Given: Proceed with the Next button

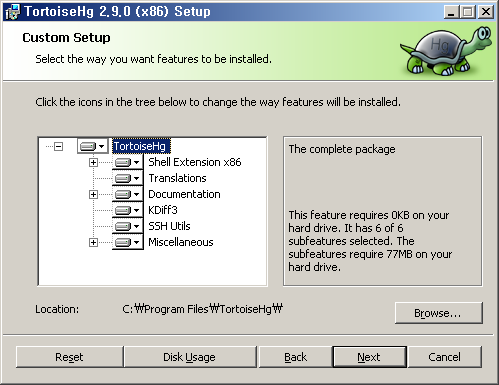Looking at the screenshot, I should tap(369, 357).
